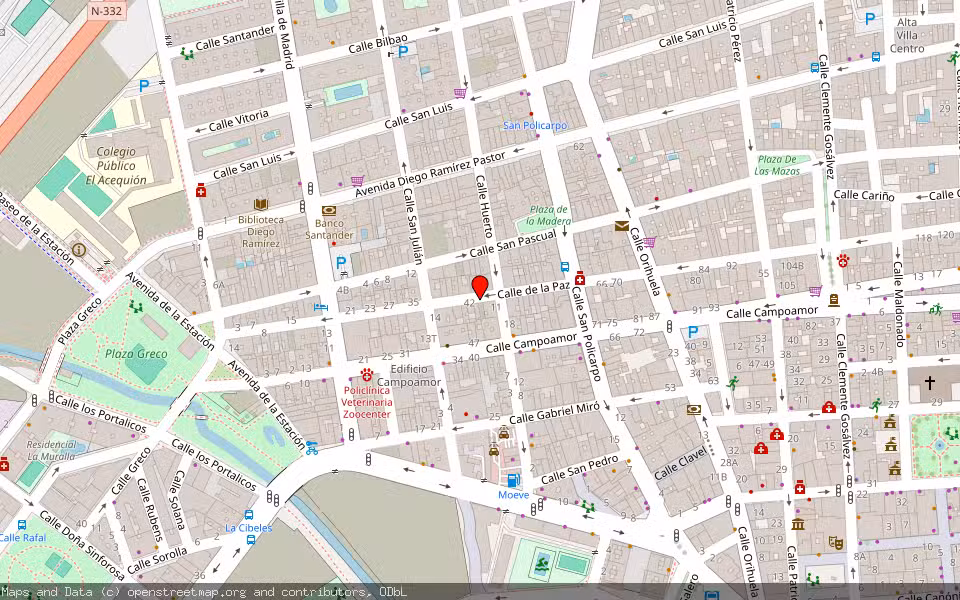Screen dimensions: 960x600
Task: Click the museum building icon
Action: (x=798, y=524)
